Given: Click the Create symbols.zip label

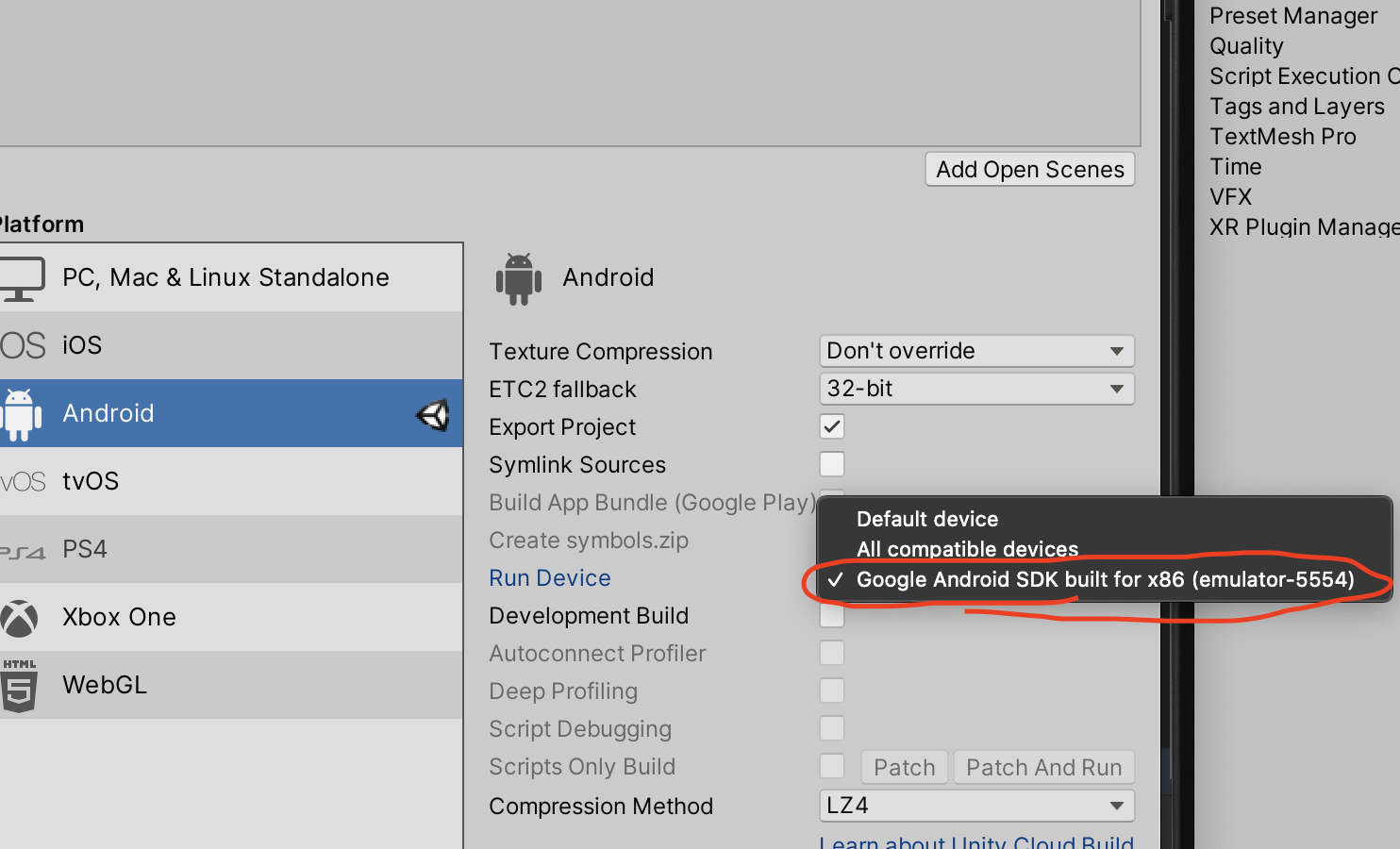Looking at the screenshot, I should pyautogui.click(x=589, y=541).
